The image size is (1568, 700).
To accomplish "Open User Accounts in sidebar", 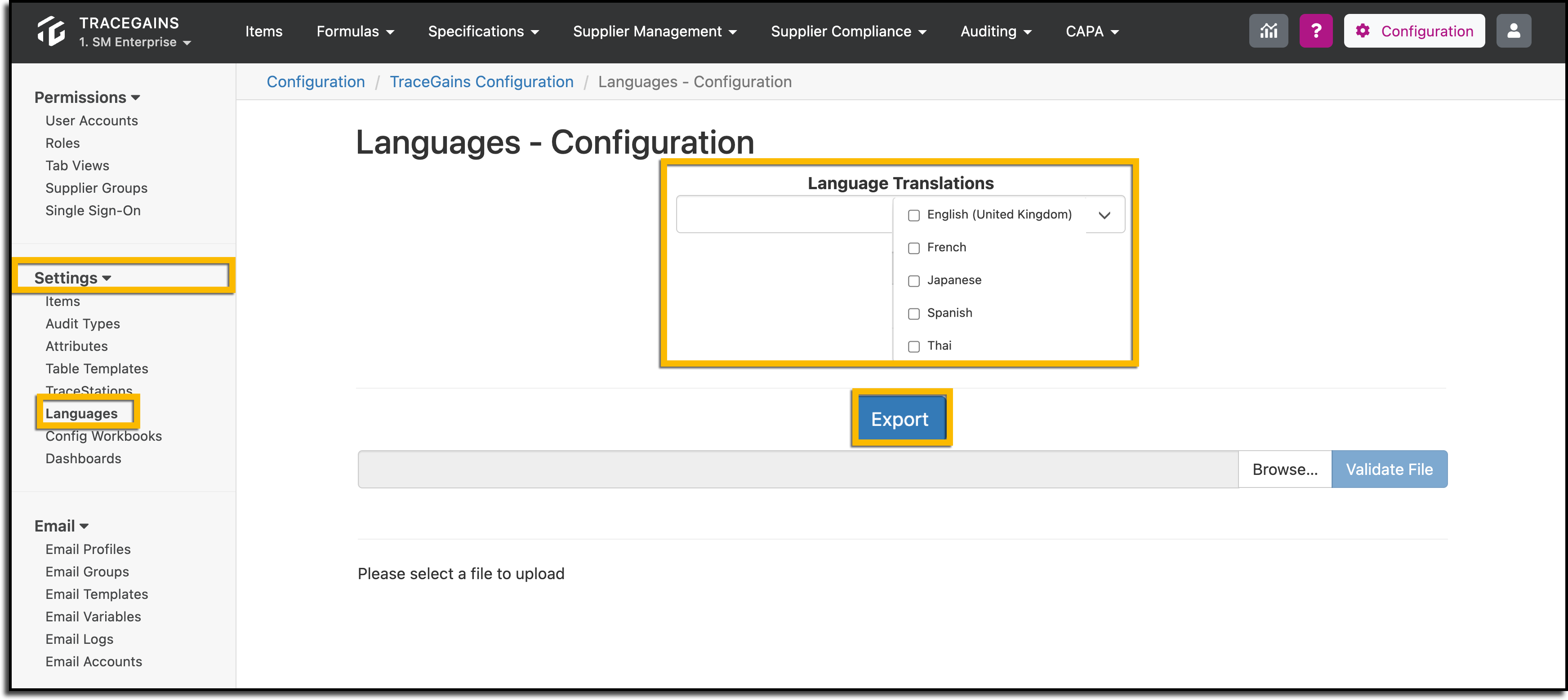I will tap(91, 120).
